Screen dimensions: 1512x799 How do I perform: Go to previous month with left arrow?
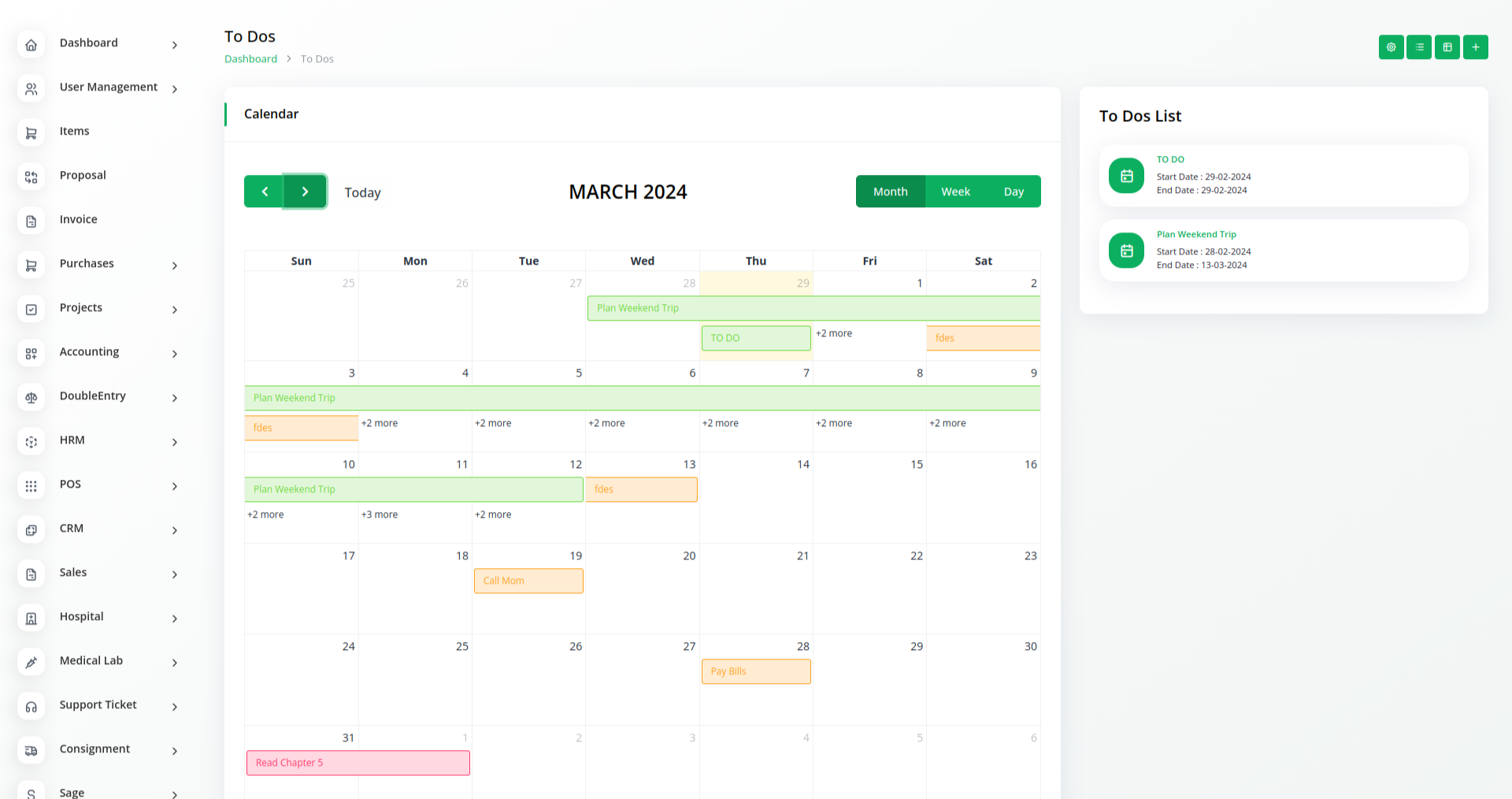(x=265, y=191)
